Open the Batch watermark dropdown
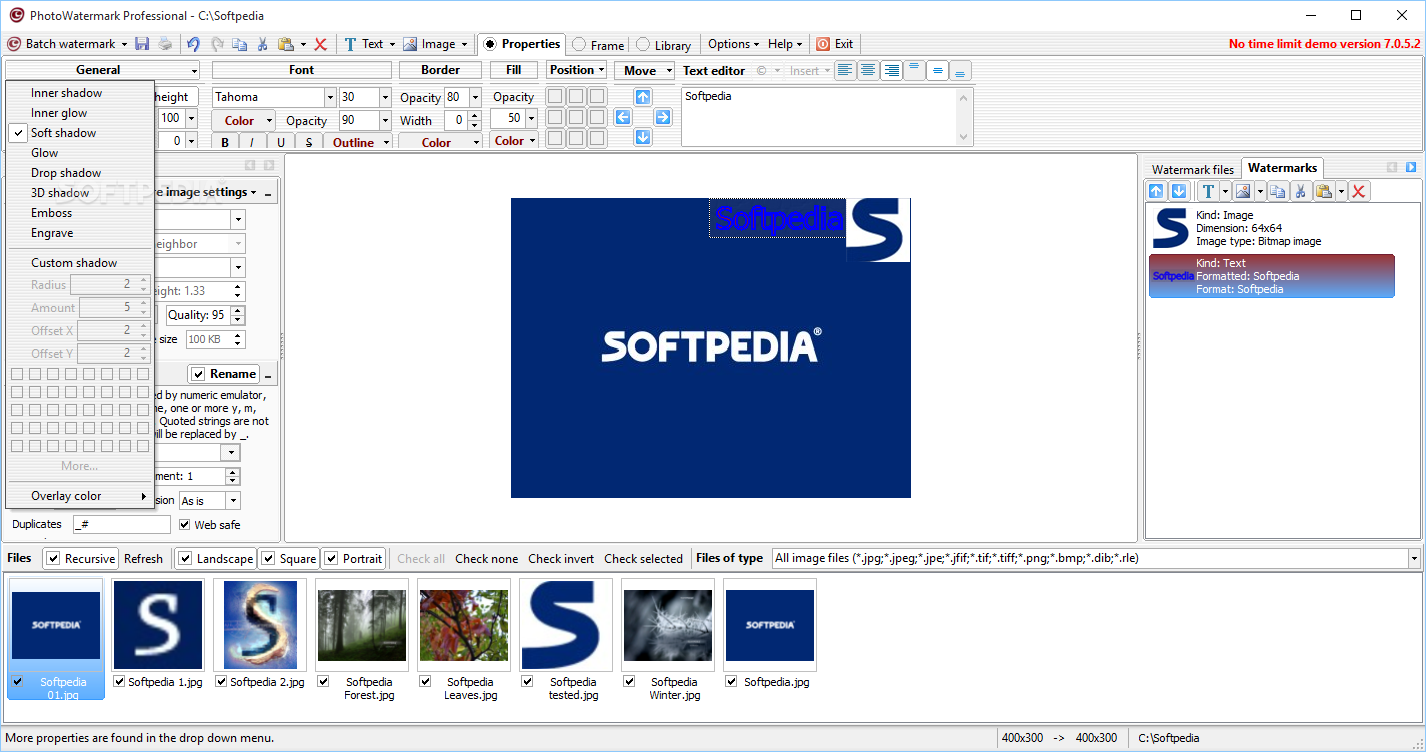Viewport: 1426px width, 752px height. point(124,44)
